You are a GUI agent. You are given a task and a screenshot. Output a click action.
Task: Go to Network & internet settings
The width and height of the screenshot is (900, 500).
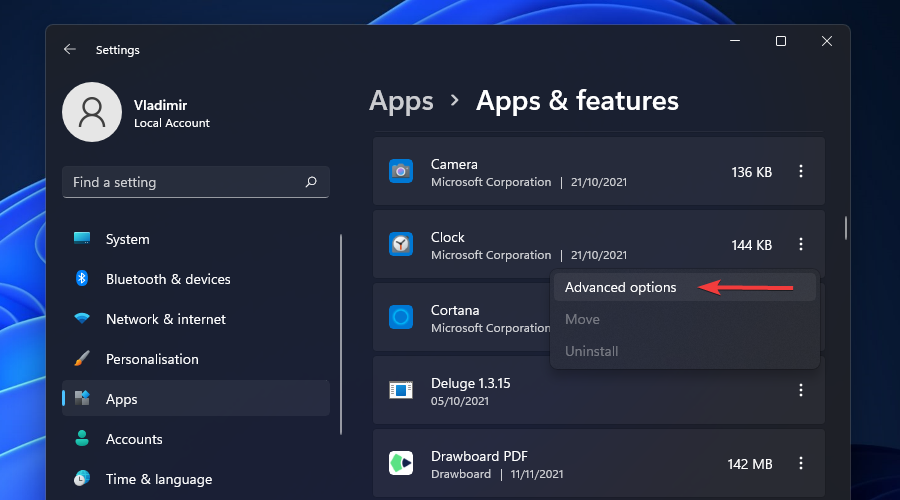point(196,319)
